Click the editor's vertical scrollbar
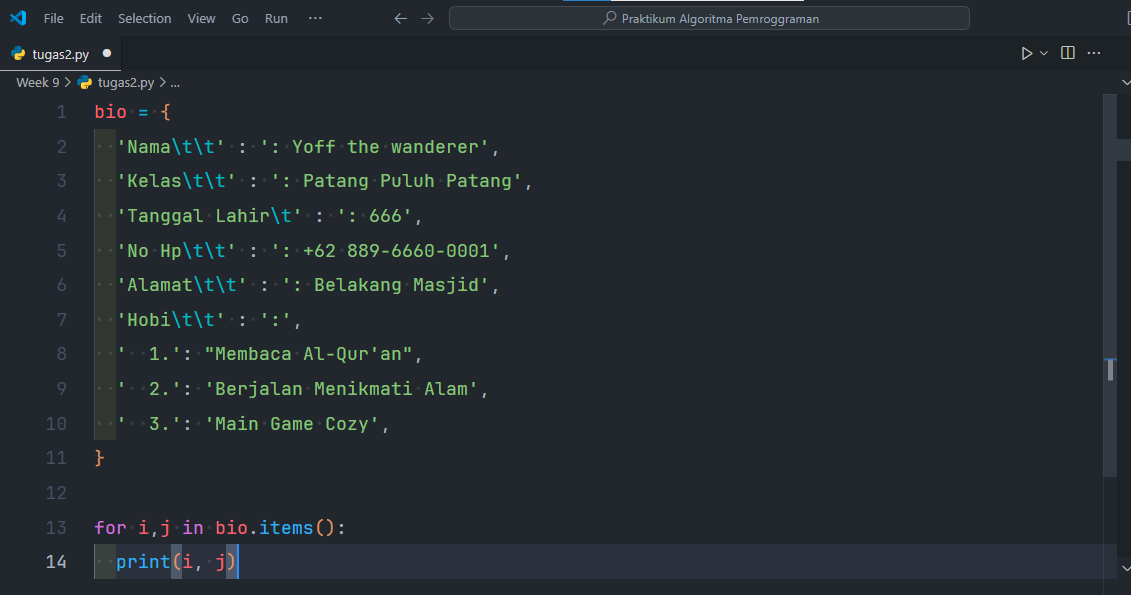 pos(1110,250)
